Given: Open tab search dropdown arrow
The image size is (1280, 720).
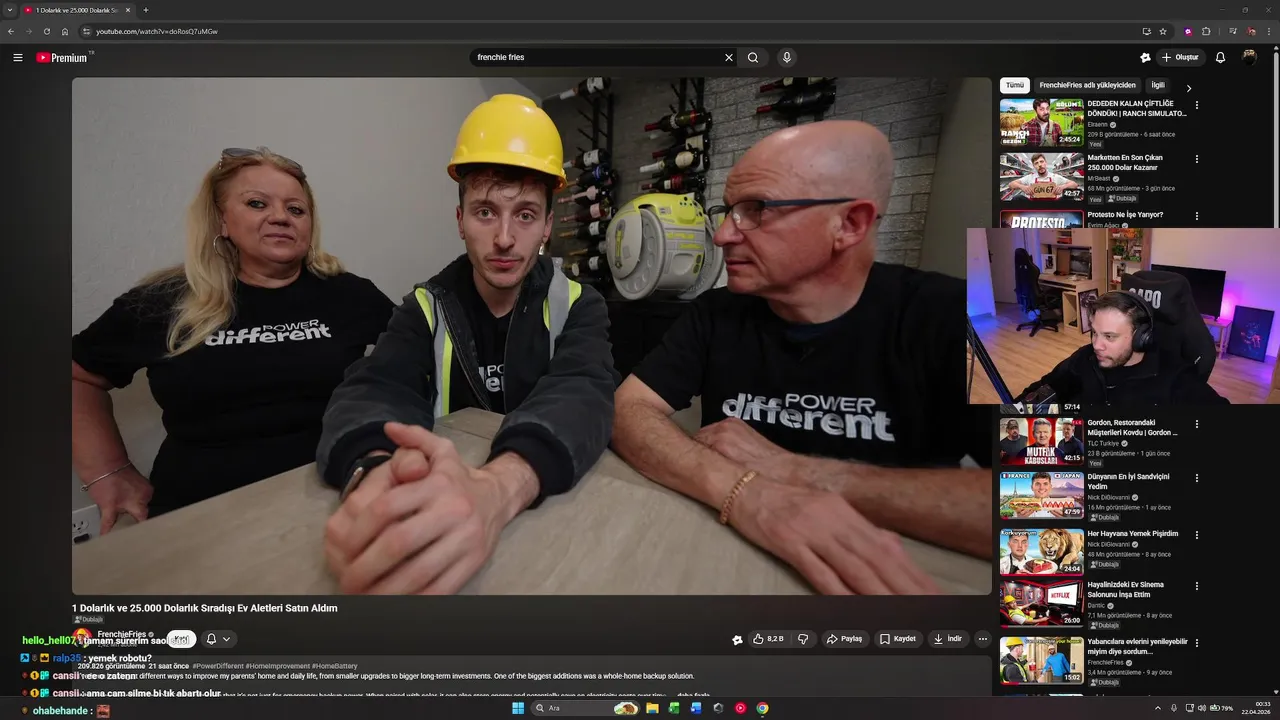Looking at the screenshot, I should click(x=10, y=10).
